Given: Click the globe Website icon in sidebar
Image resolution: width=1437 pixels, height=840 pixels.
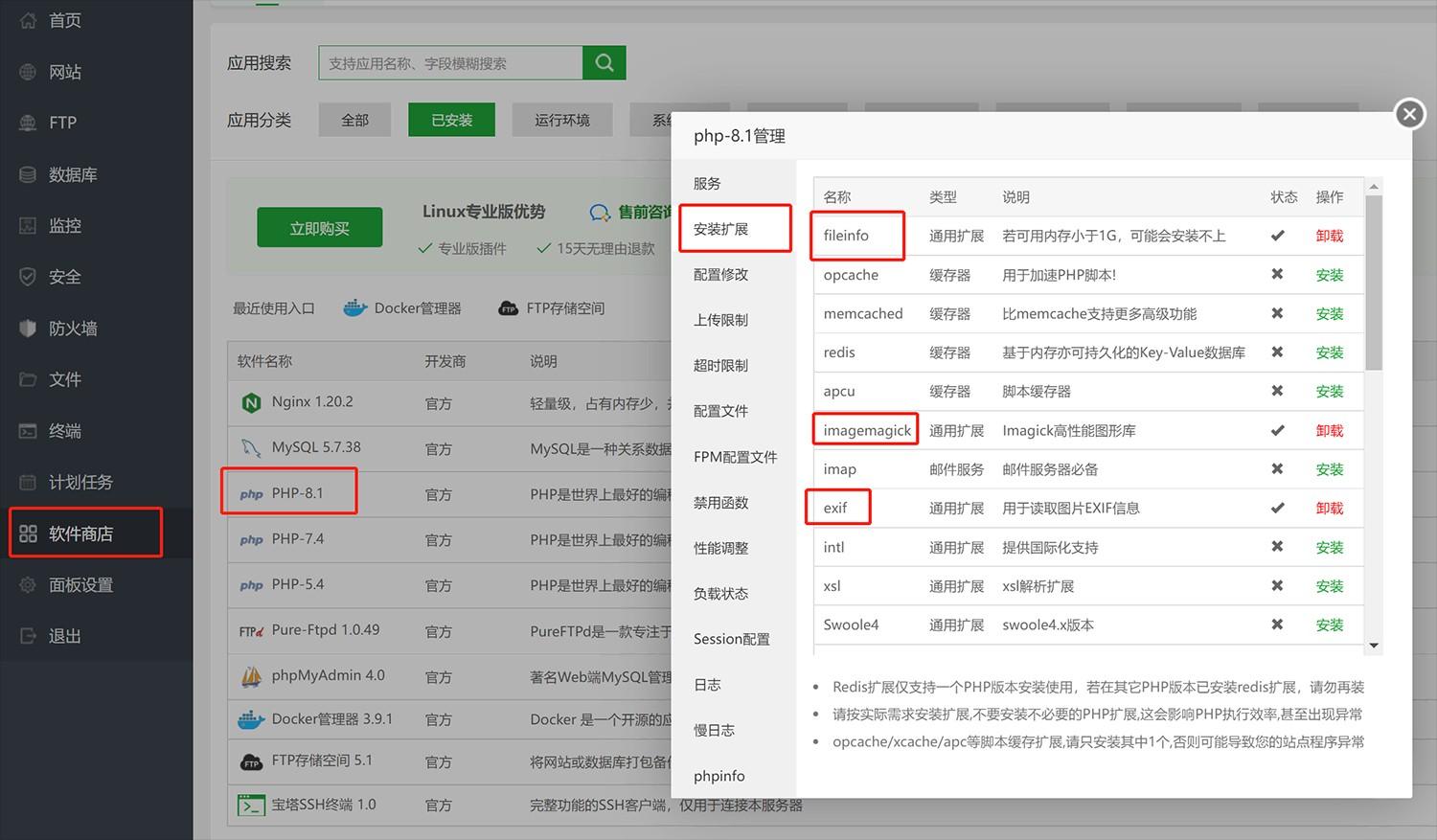Looking at the screenshot, I should (28, 72).
